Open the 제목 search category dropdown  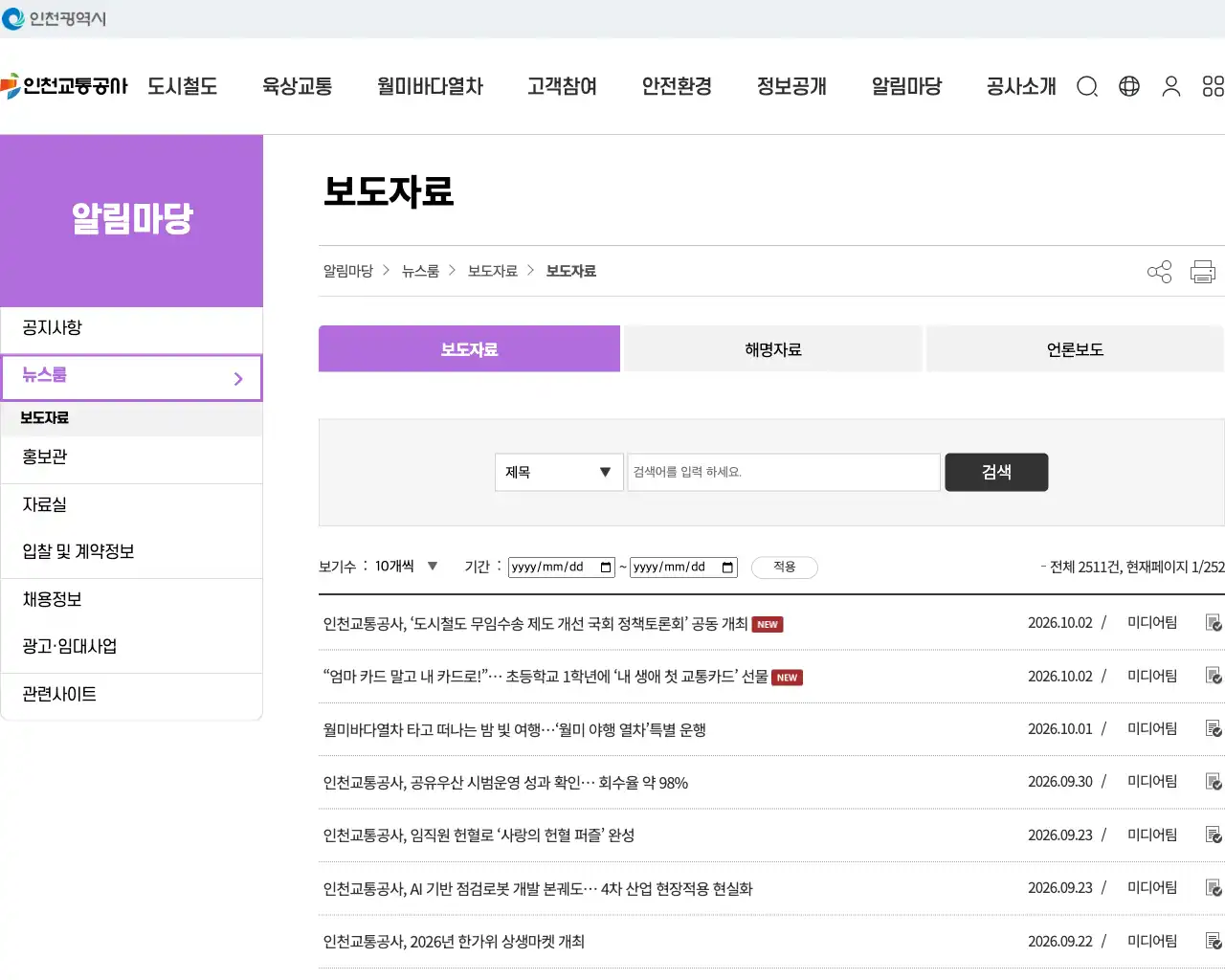coord(559,473)
